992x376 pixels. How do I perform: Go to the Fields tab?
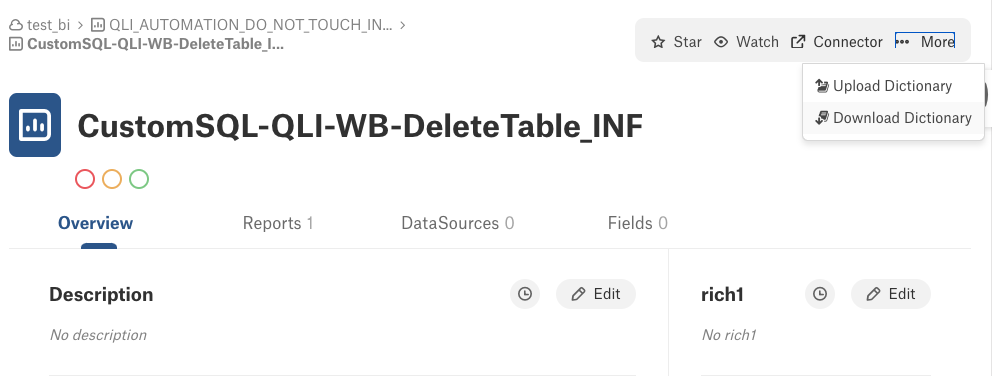638,223
